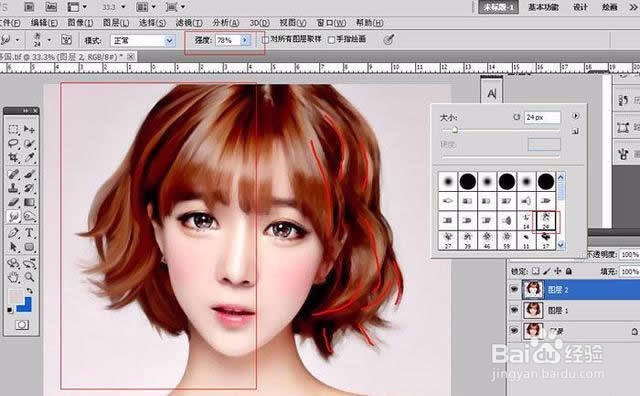This screenshot has height=396, width=640.
Task: Select the Healing Brush tool
Action: 13,174
